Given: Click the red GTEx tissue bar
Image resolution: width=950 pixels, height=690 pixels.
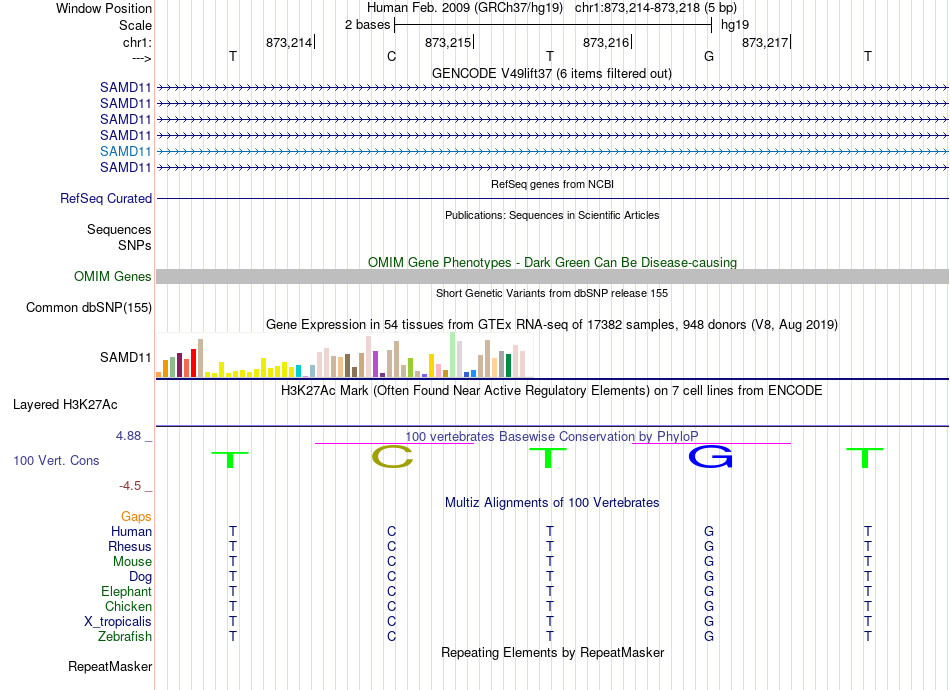Looking at the screenshot, I should [193, 363].
